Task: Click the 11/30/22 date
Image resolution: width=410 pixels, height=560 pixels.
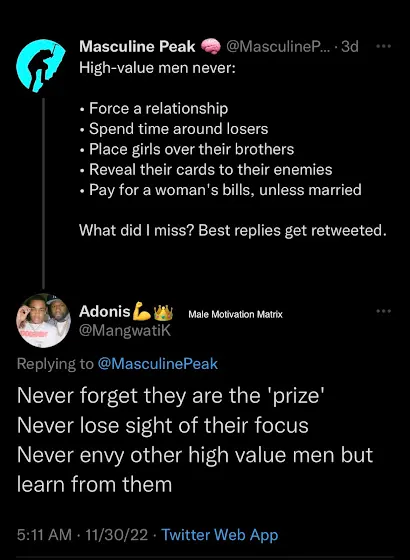Action: click(x=117, y=535)
